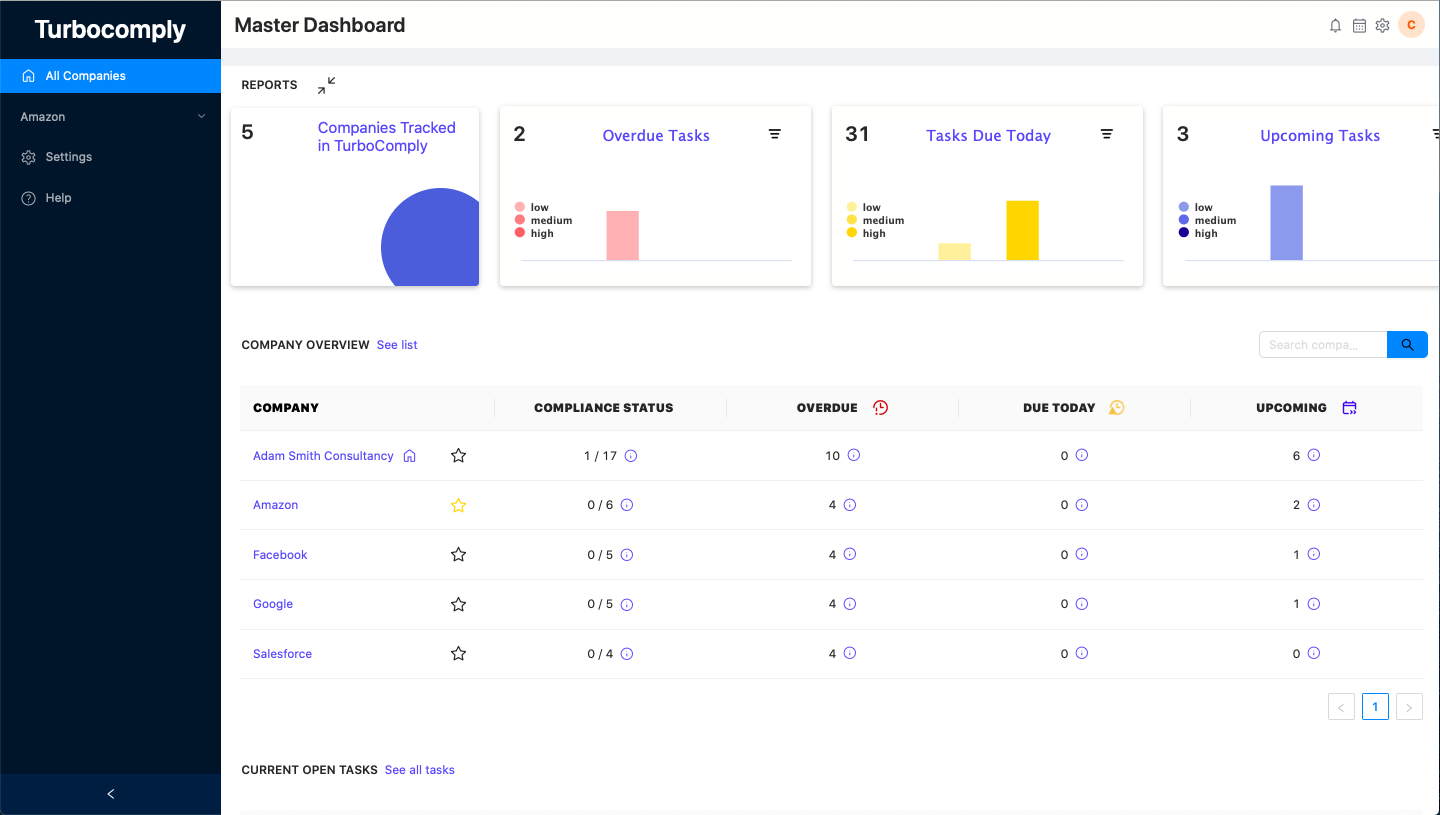
Task: Star the Salesforce company
Action: tap(458, 653)
